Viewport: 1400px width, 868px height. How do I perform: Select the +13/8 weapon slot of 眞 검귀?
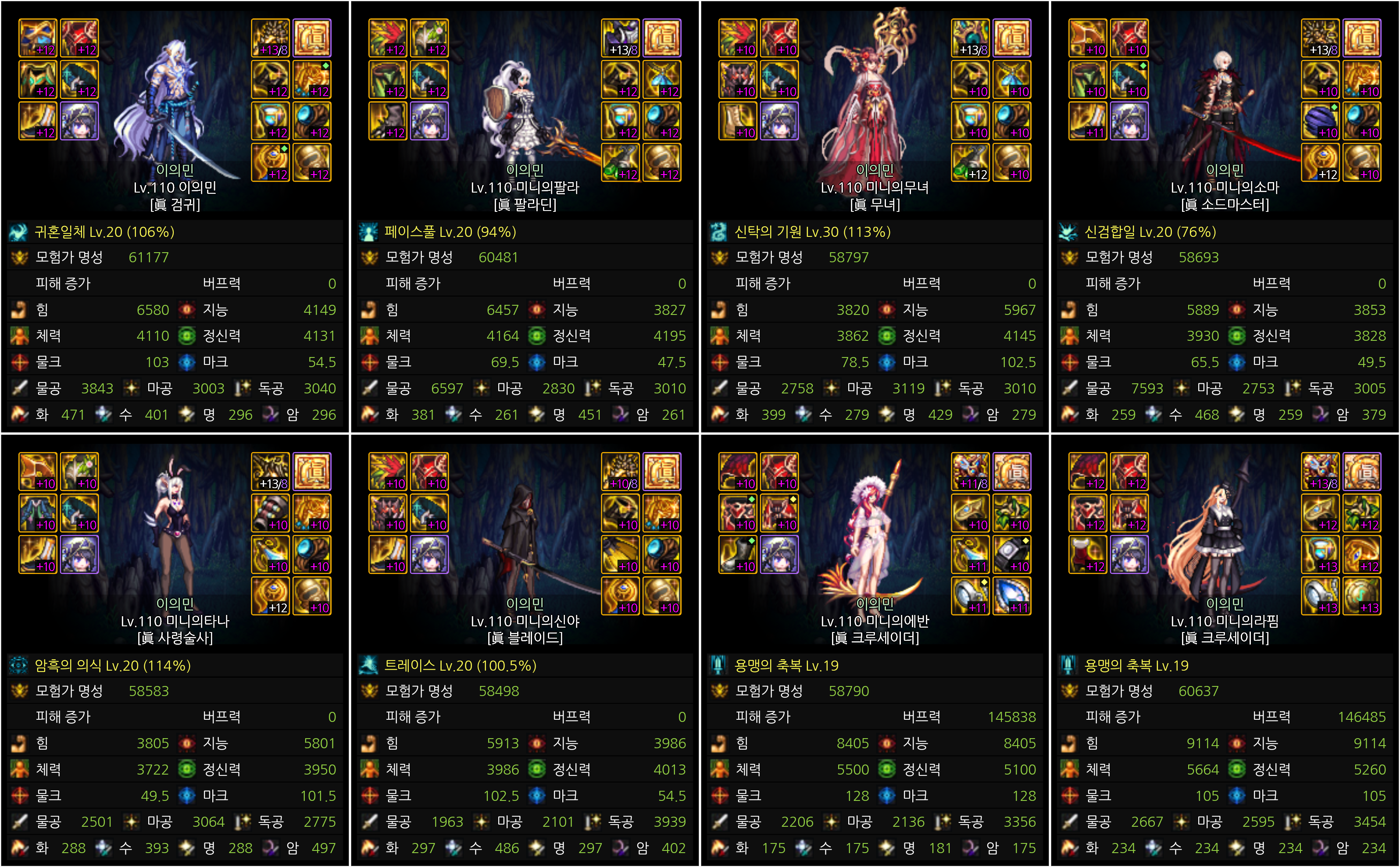[x=270, y=38]
